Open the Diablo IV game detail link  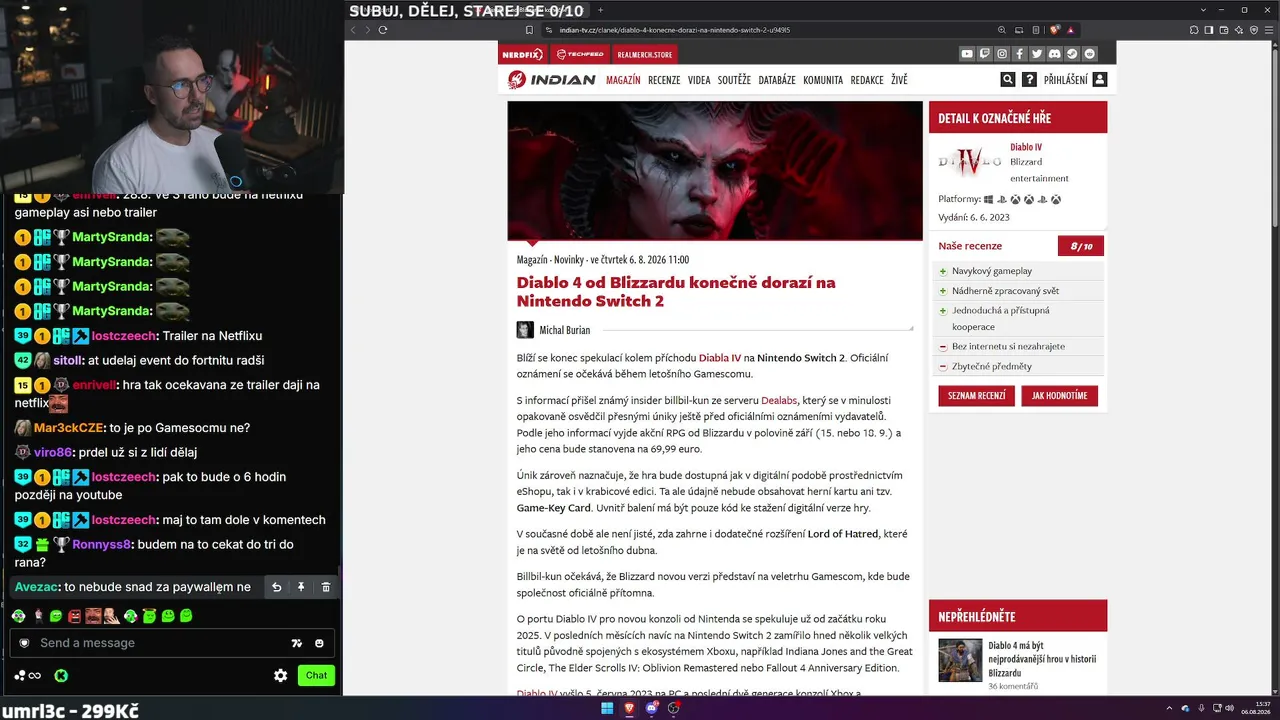tap(1026, 147)
